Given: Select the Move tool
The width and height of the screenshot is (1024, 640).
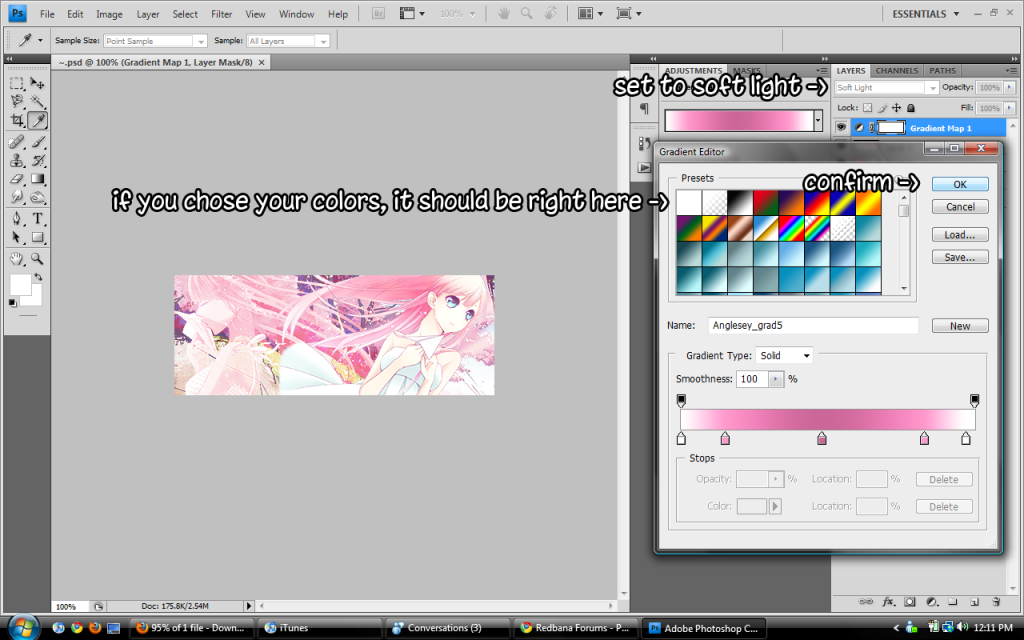Looking at the screenshot, I should [37, 83].
